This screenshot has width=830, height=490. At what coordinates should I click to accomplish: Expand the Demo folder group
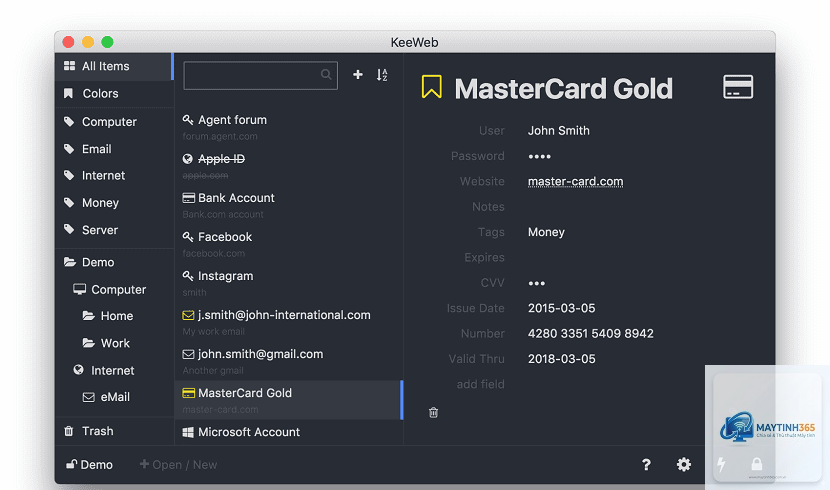click(x=114, y=262)
